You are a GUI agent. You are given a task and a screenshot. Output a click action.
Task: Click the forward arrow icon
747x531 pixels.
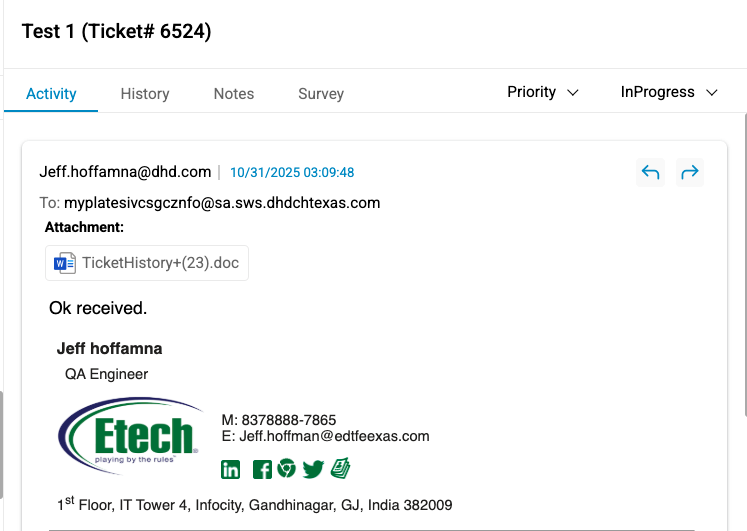[x=689, y=173]
